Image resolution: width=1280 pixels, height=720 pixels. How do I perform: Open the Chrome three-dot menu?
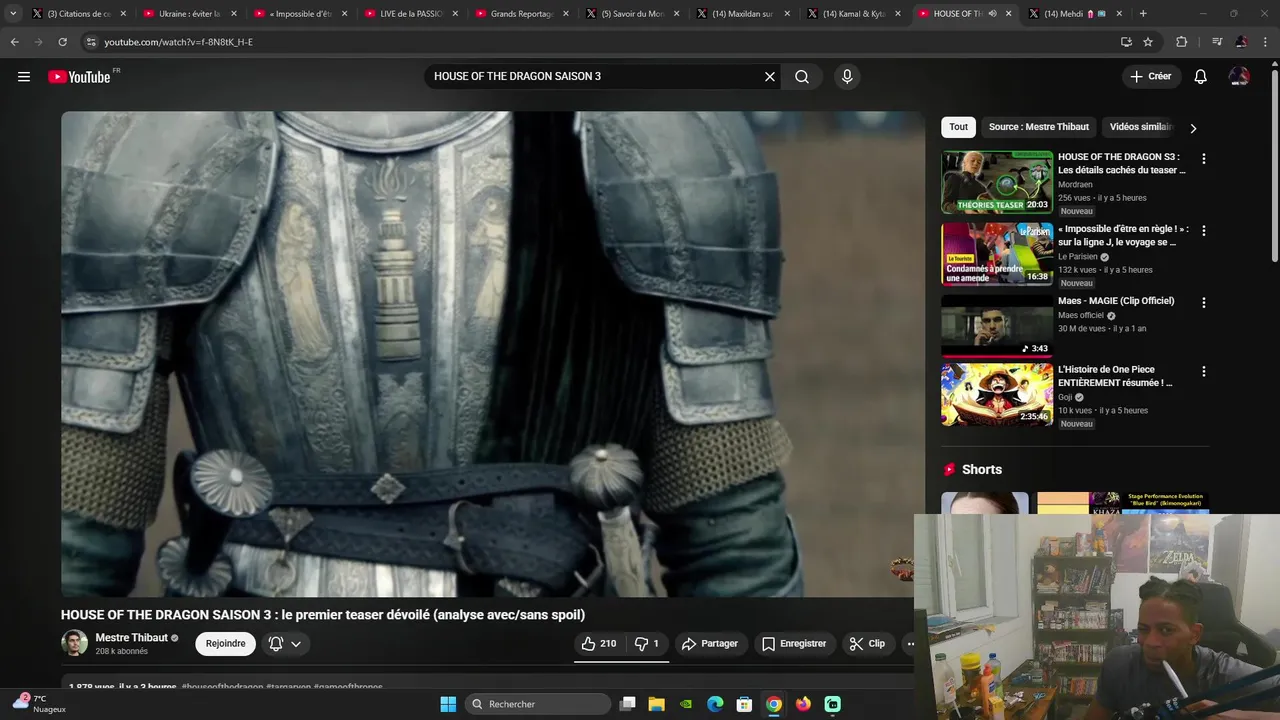point(1265,42)
